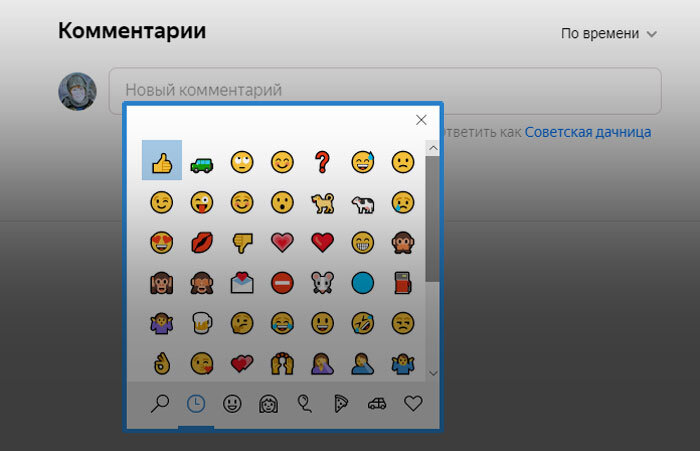The width and height of the screenshot is (700, 451).
Task: Open celebrations balloon category tab
Action: (x=304, y=404)
